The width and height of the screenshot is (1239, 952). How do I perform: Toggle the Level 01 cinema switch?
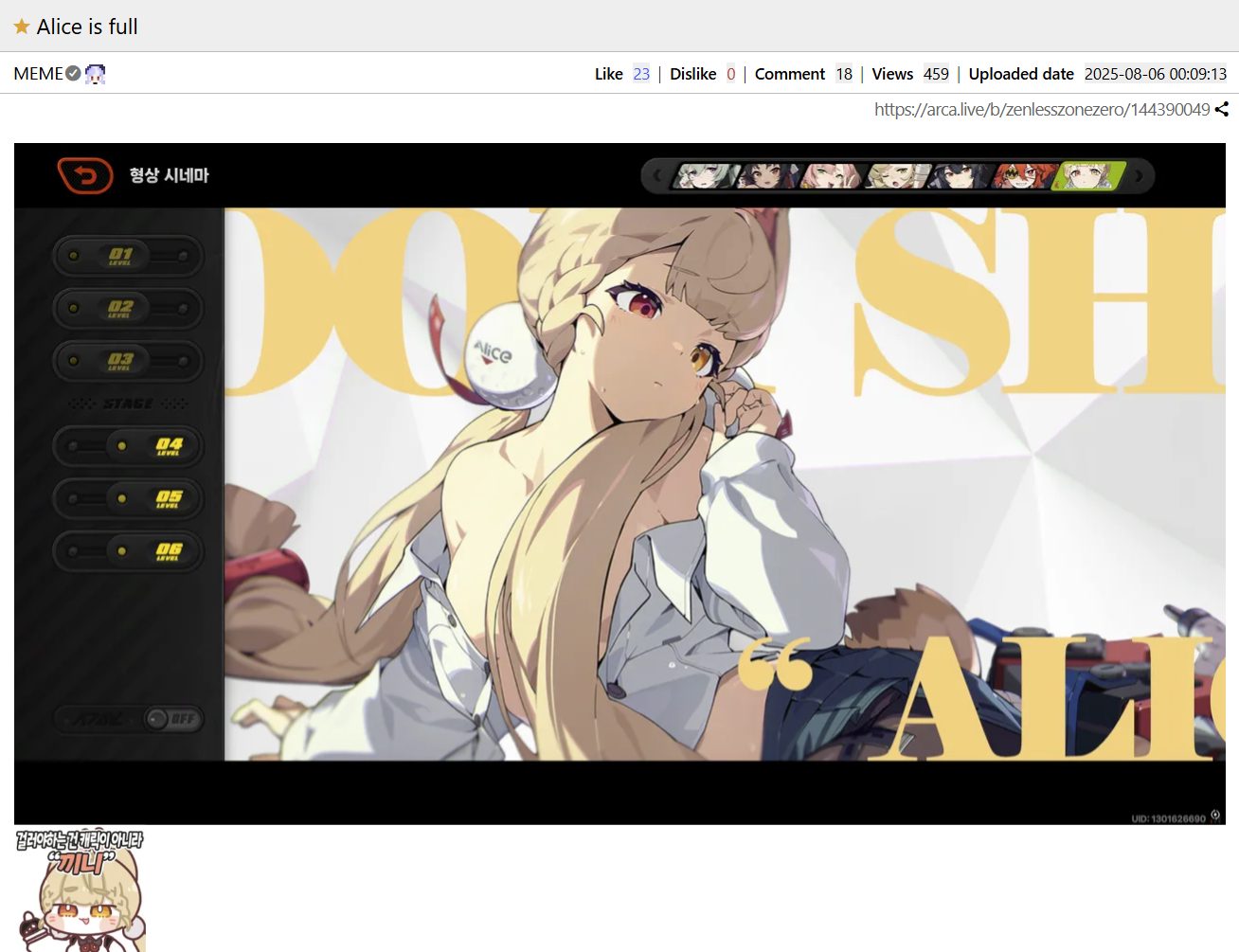128,256
